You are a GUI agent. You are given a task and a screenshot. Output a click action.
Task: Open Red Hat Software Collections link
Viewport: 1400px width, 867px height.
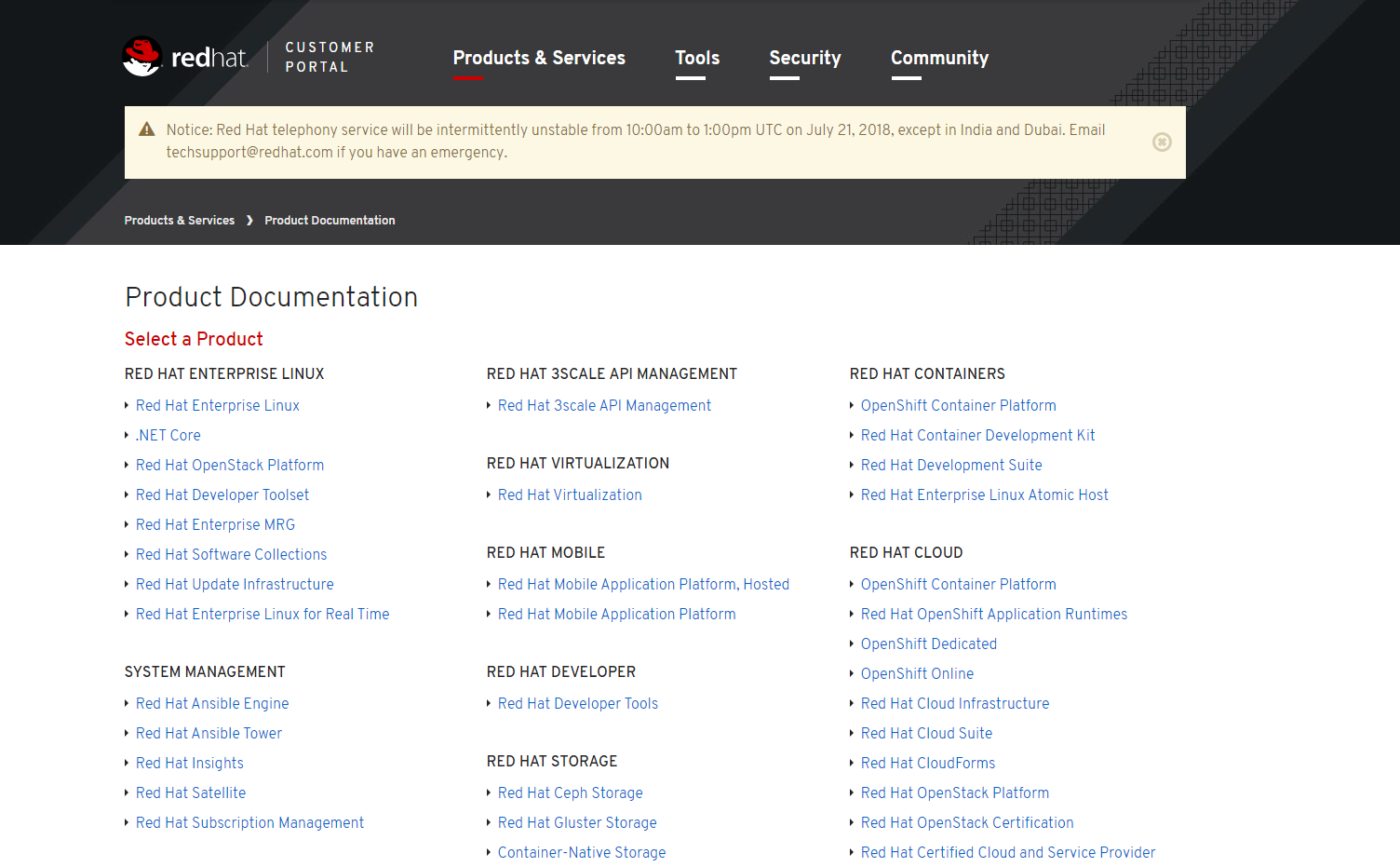[232, 555]
